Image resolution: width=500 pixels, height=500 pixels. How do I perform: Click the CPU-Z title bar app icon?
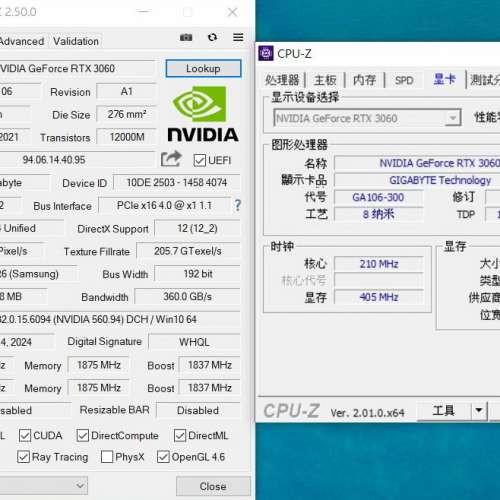266,53
